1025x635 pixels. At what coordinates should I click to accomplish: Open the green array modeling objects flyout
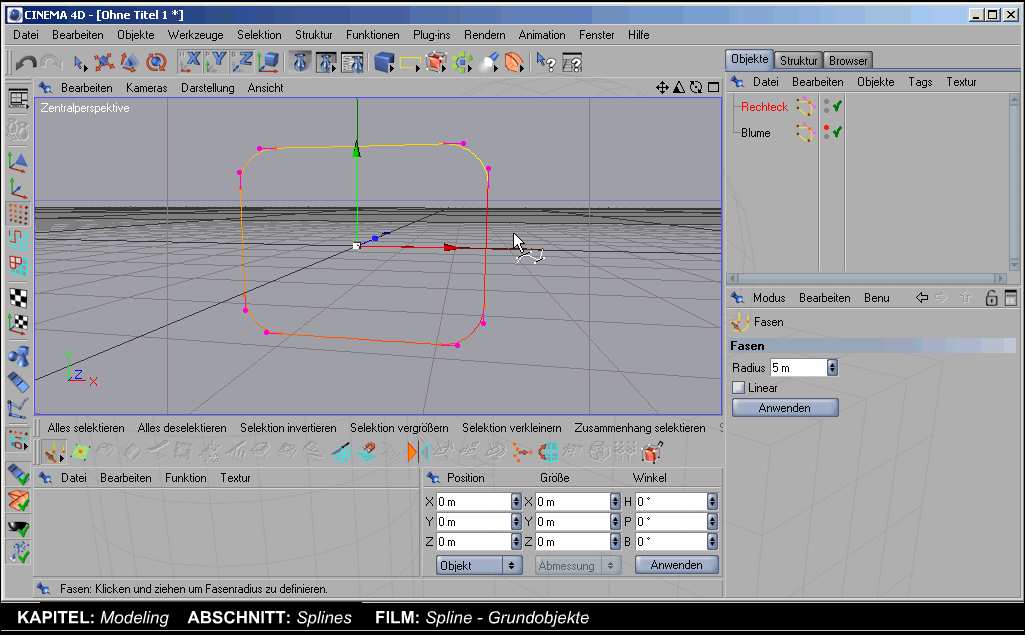[x=462, y=62]
